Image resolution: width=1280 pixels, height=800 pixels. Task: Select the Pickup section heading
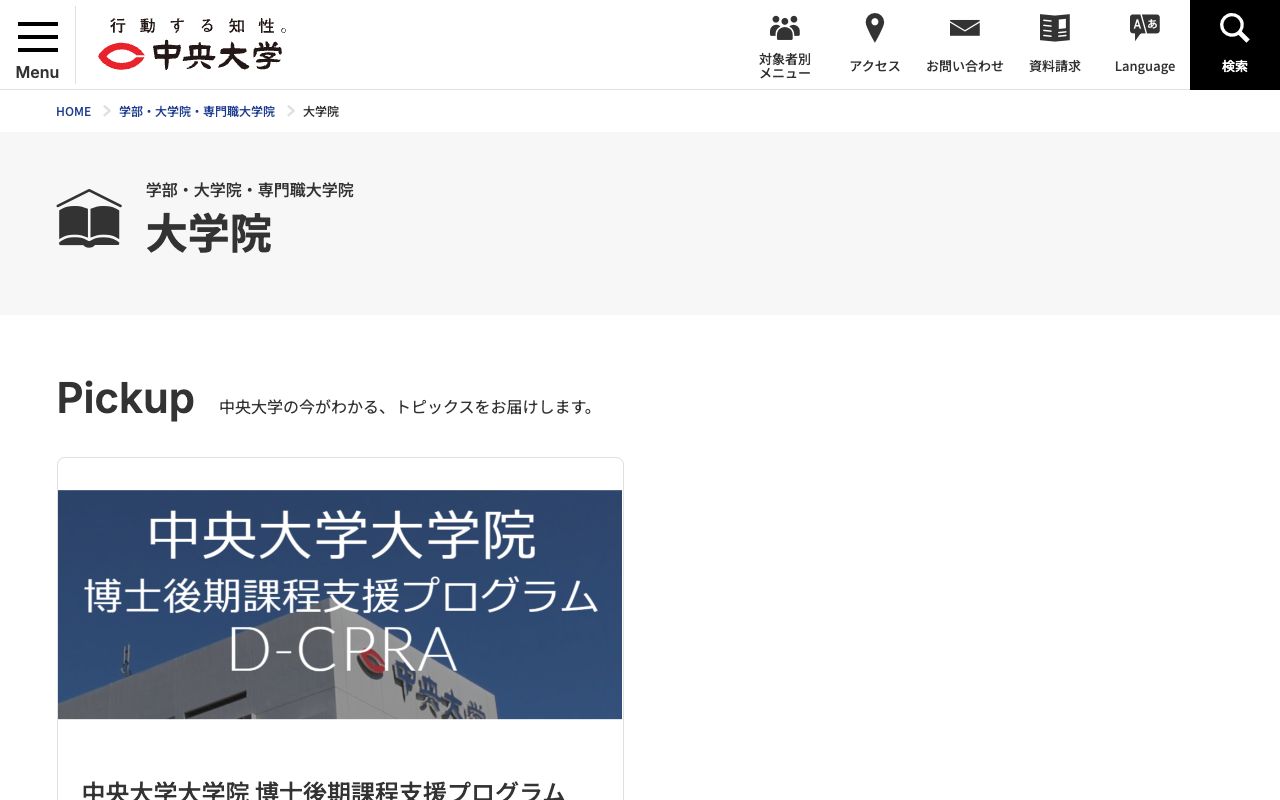126,398
